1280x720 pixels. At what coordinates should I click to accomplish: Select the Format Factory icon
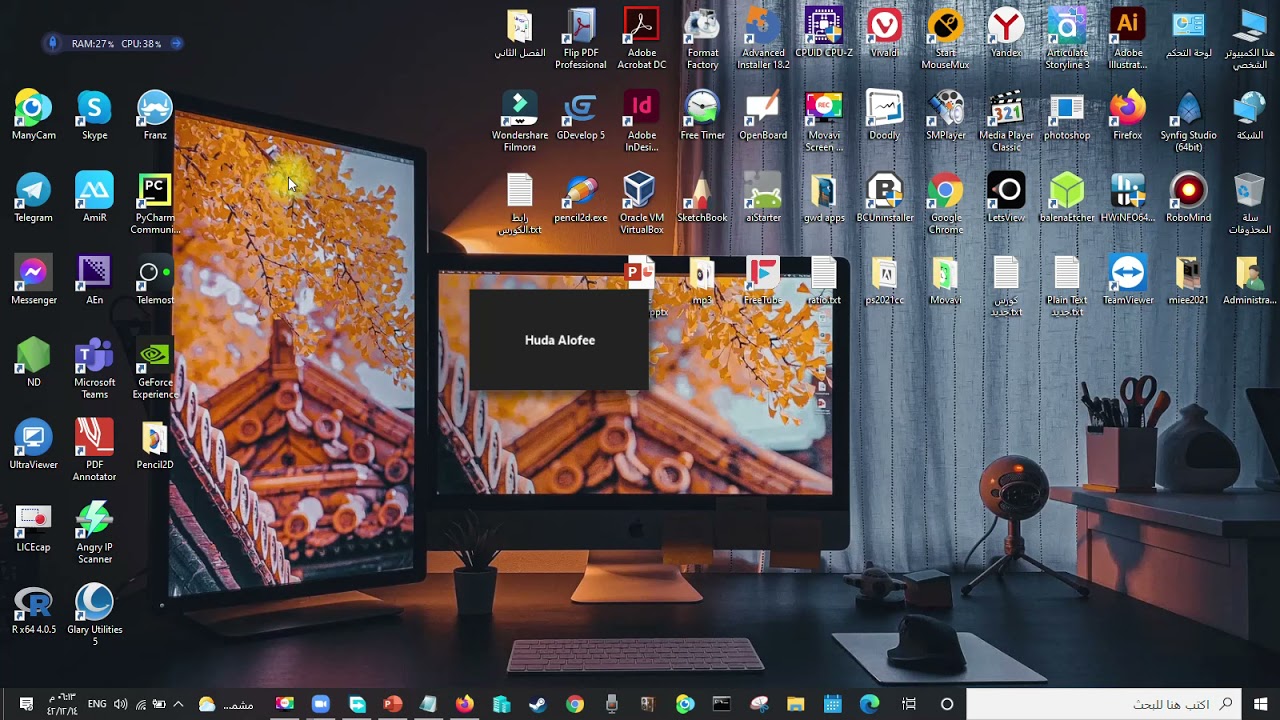(x=702, y=38)
